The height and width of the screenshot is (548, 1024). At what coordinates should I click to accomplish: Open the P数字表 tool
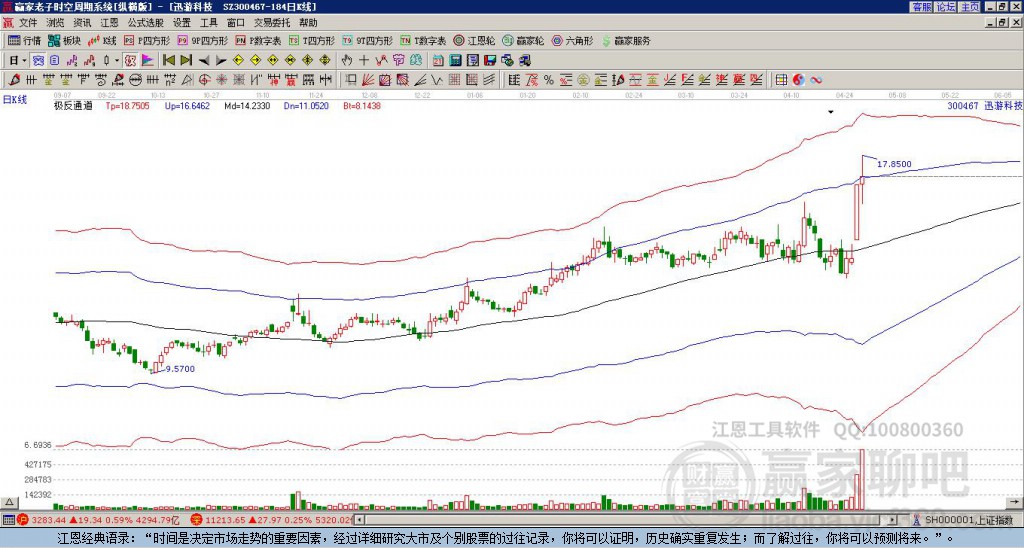259,40
